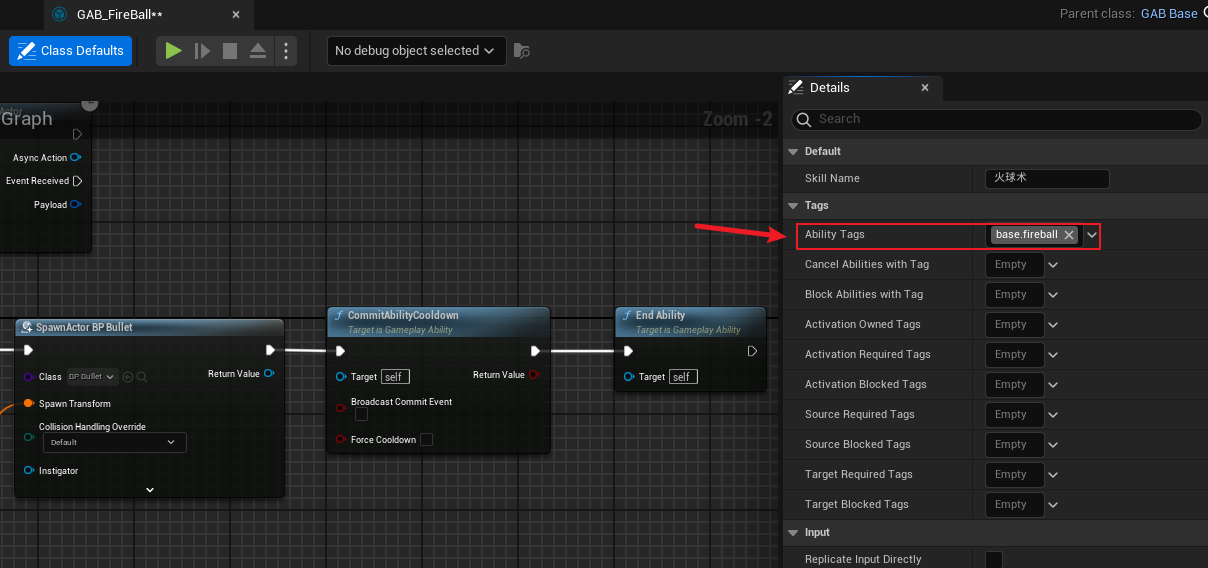Enable the Force Cooldown checkbox
Image resolution: width=1208 pixels, height=568 pixels.
(427, 440)
